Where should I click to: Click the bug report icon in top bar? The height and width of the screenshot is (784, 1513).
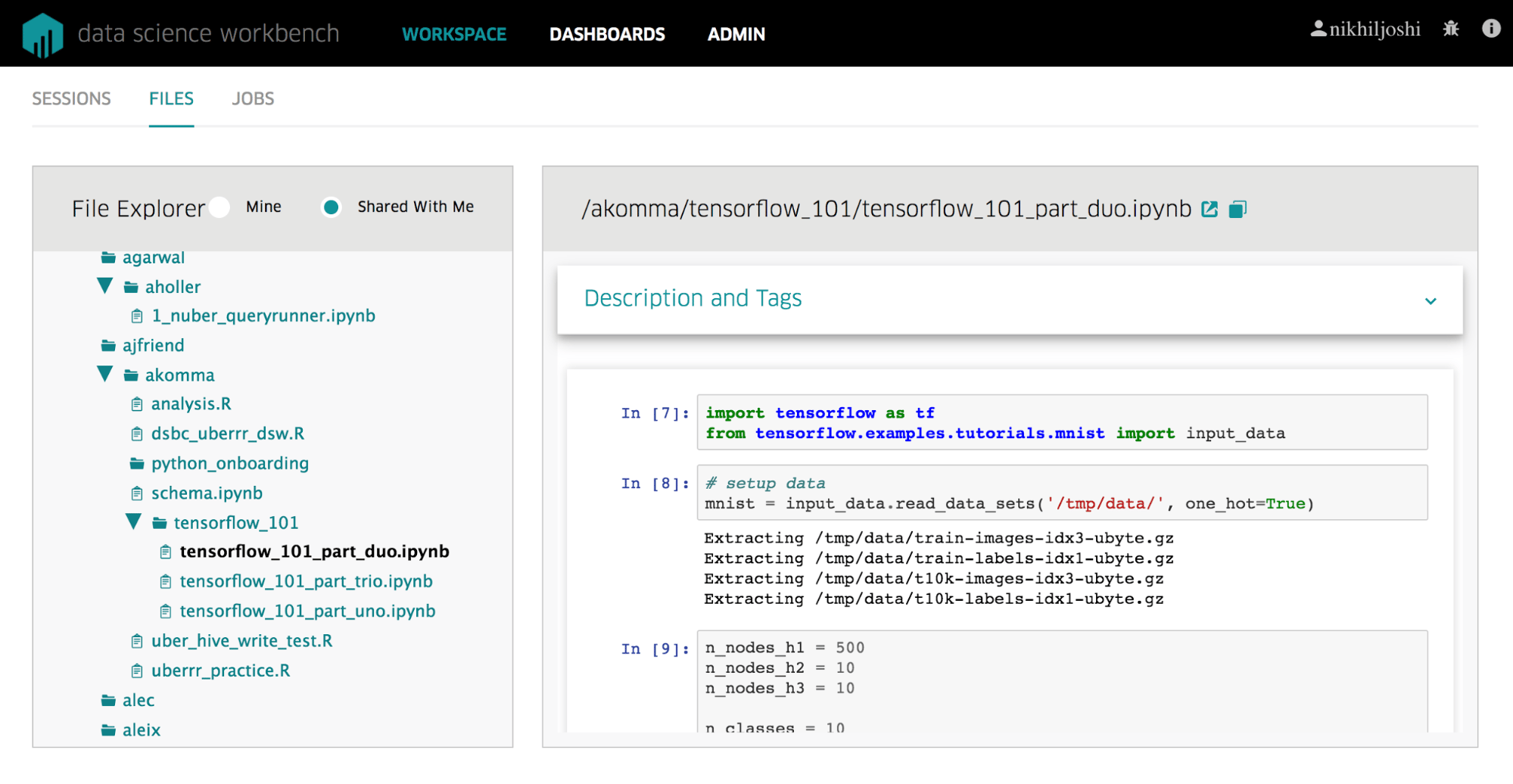1451,29
